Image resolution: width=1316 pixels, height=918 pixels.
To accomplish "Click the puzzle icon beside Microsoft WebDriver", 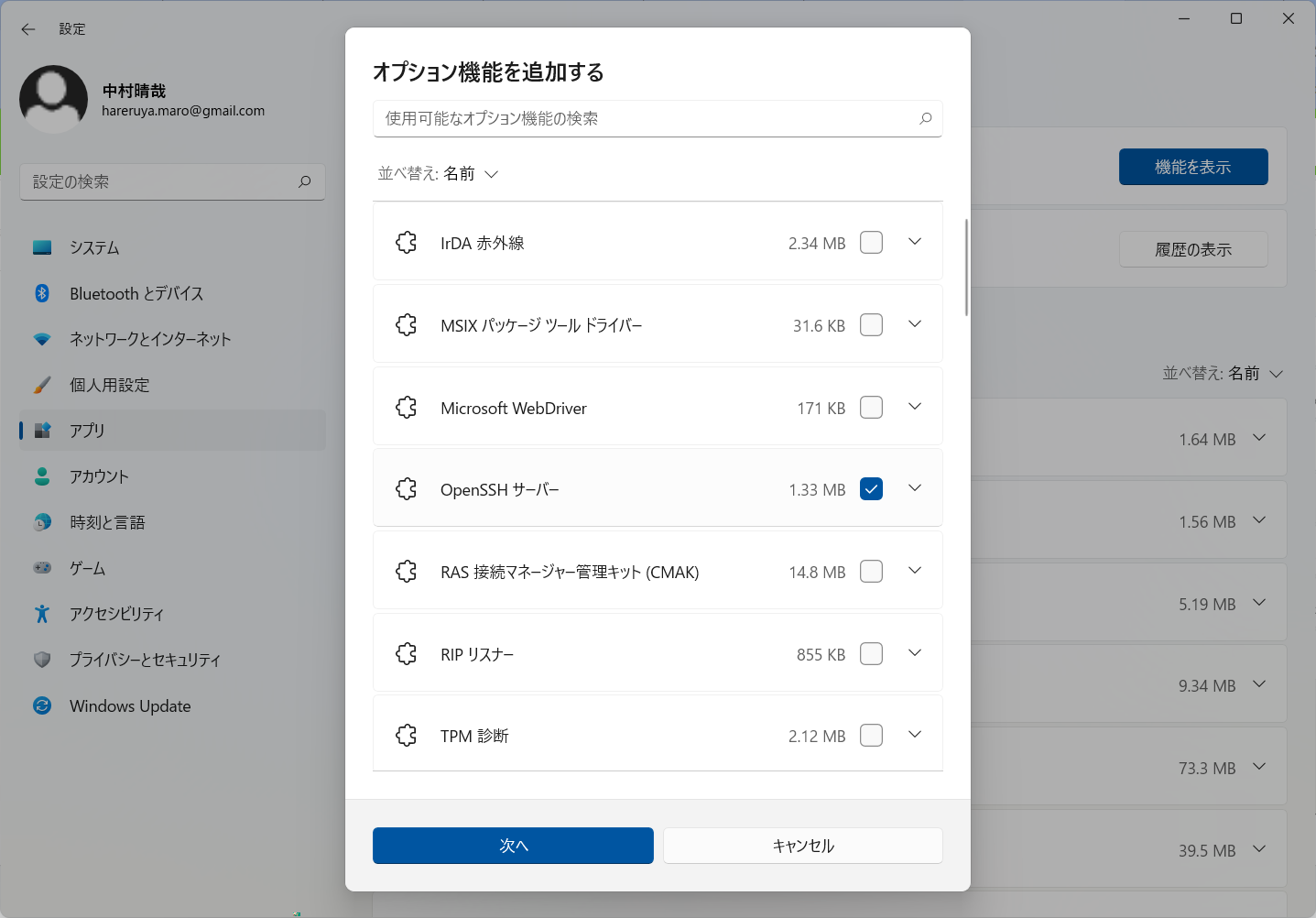I will (406, 408).
